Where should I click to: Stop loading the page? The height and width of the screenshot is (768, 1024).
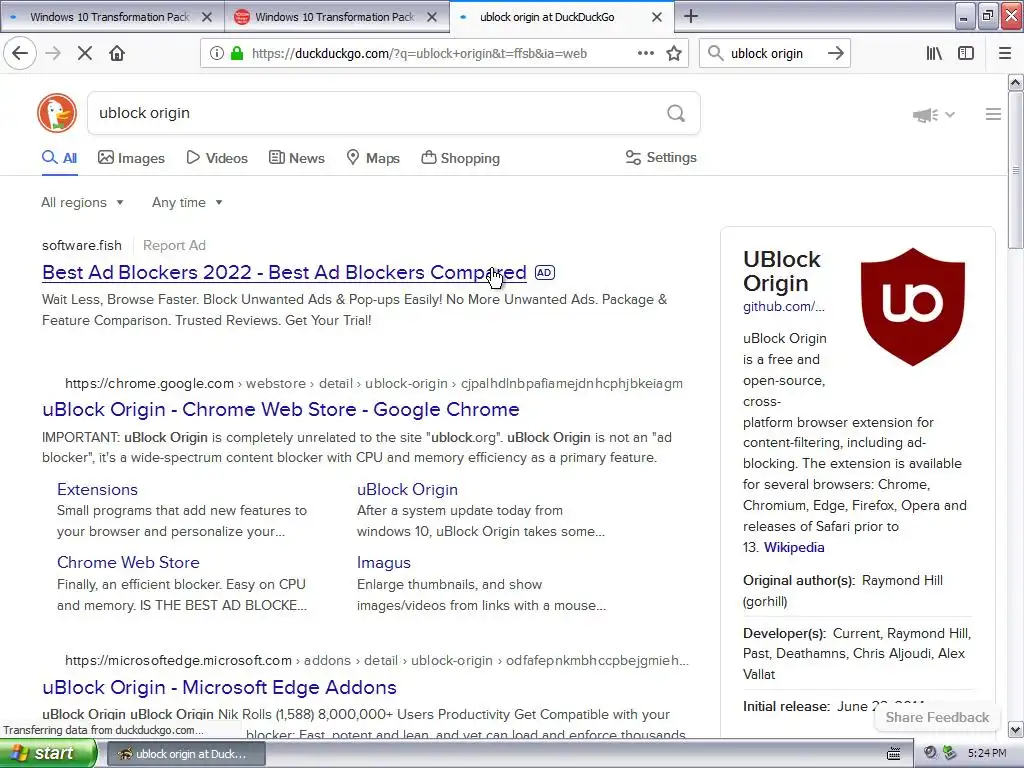84,54
